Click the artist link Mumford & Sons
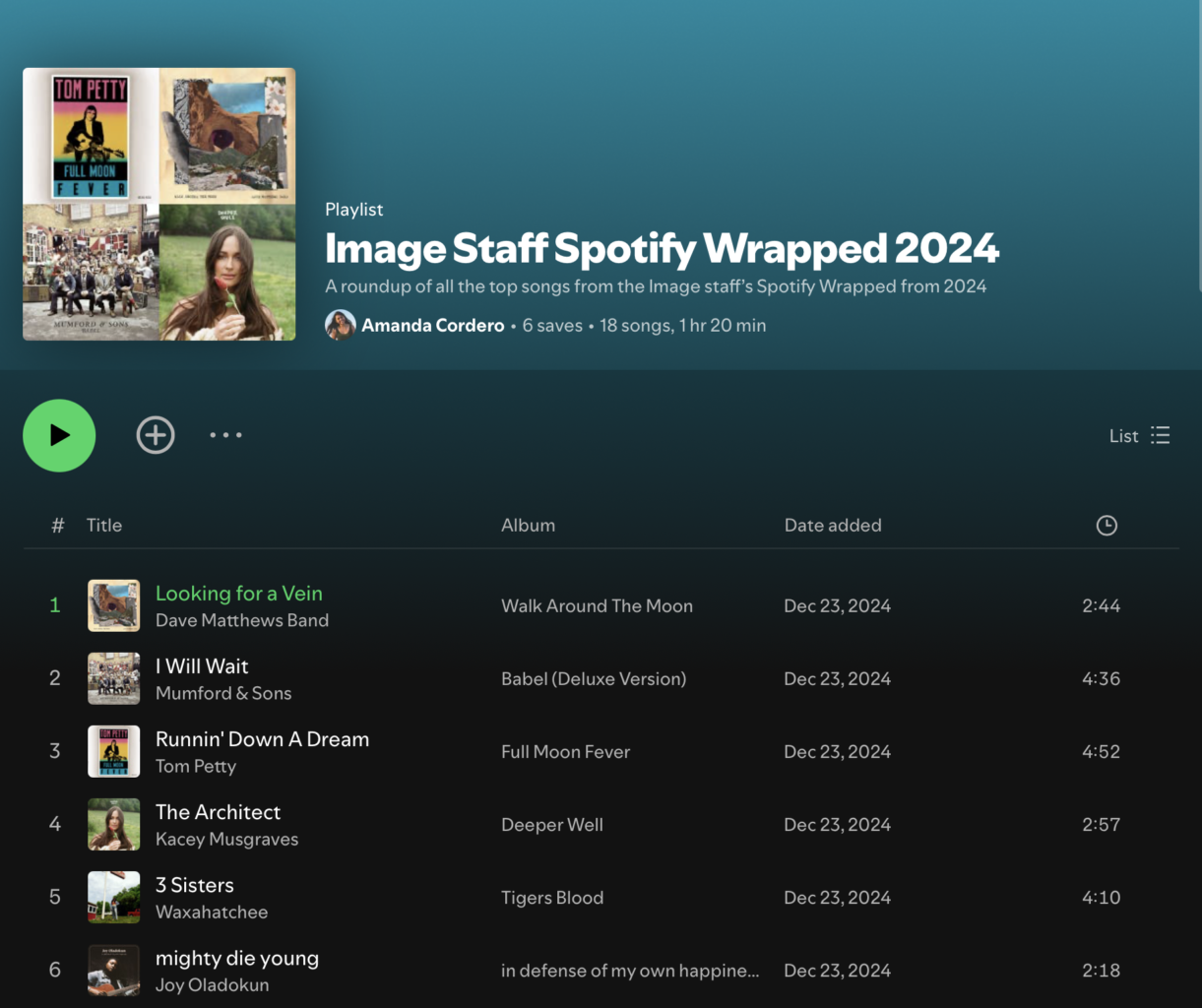Image resolution: width=1202 pixels, height=1008 pixels. (223, 693)
